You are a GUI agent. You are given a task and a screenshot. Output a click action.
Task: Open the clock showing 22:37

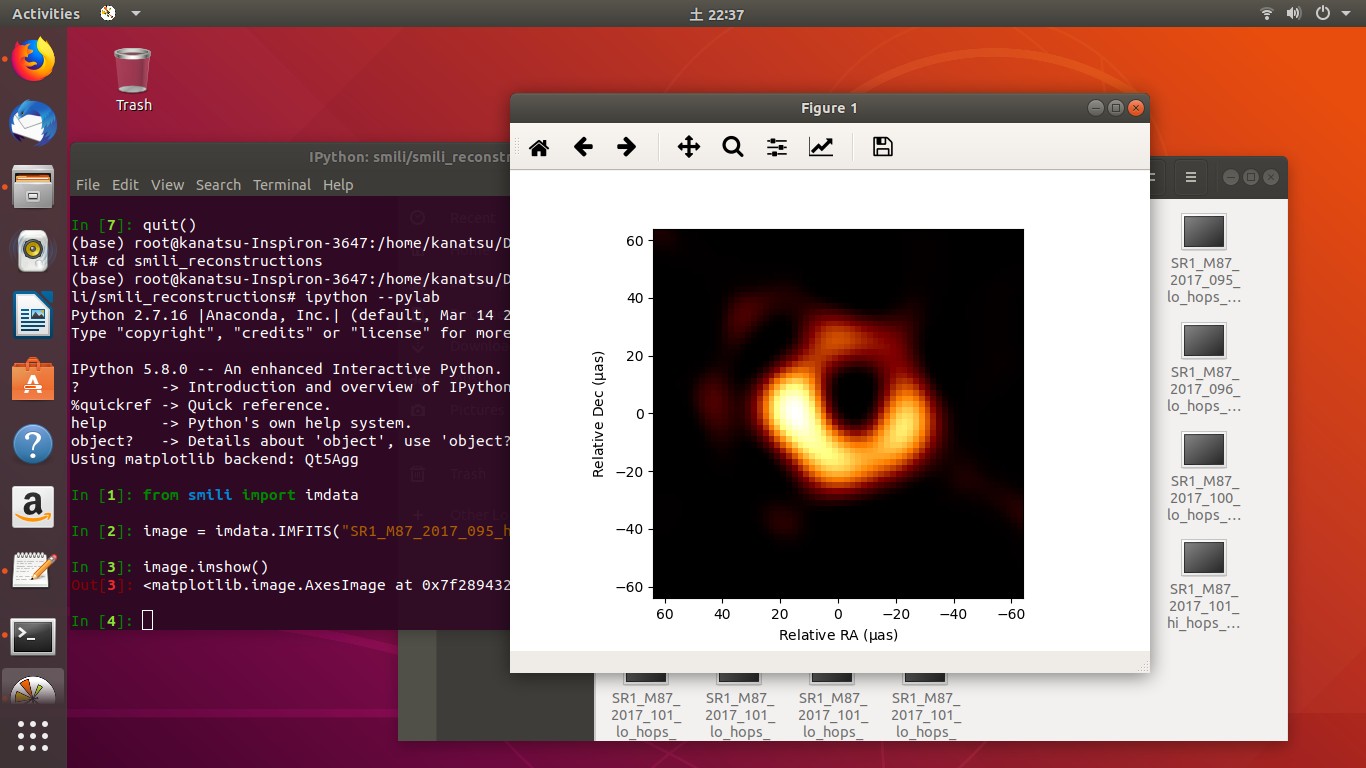point(716,14)
